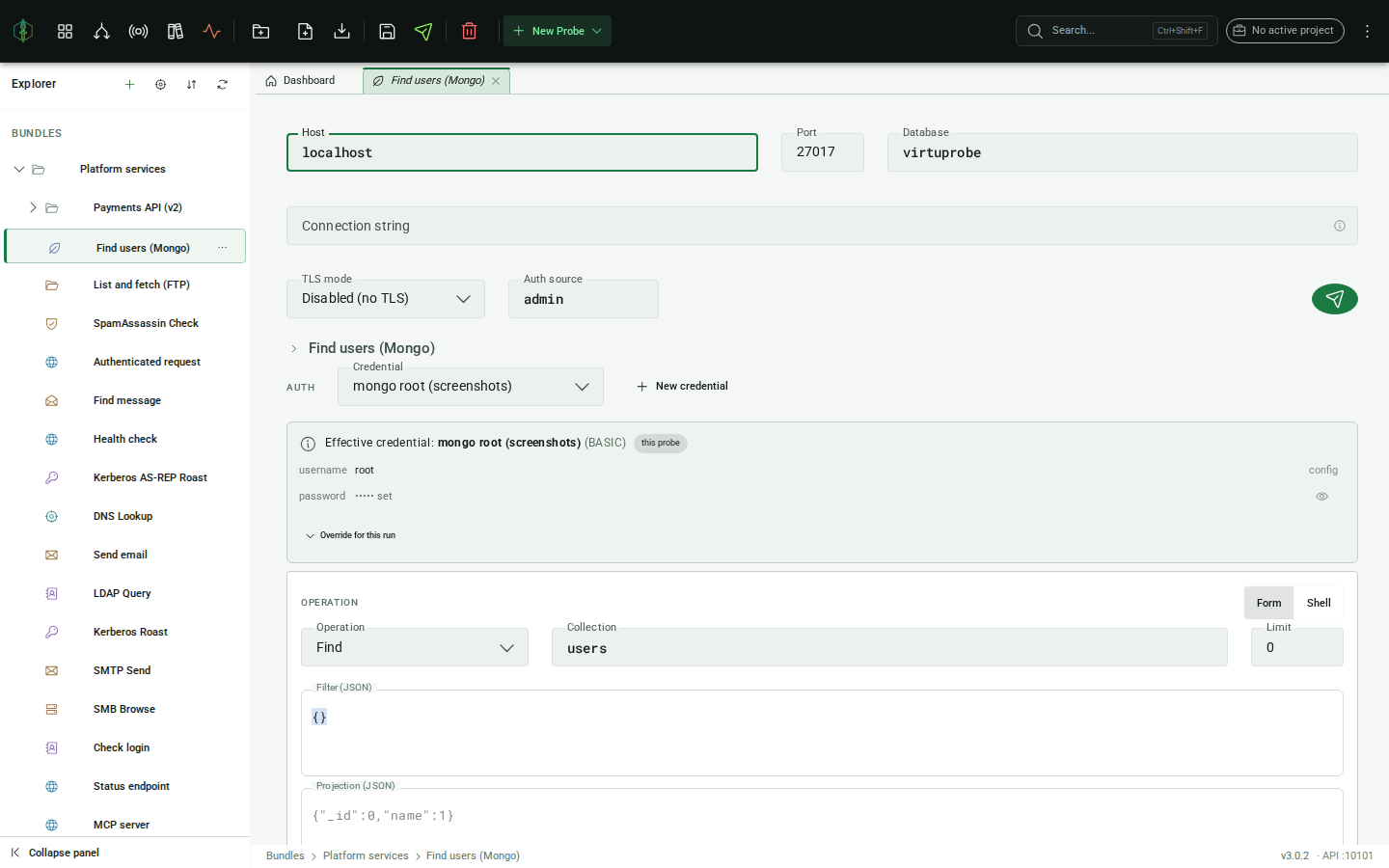The width and height of the screenshot is (1389, 868).
Task: Select the Find users (Mongo) tab
Action: click(x=437, y=81)
